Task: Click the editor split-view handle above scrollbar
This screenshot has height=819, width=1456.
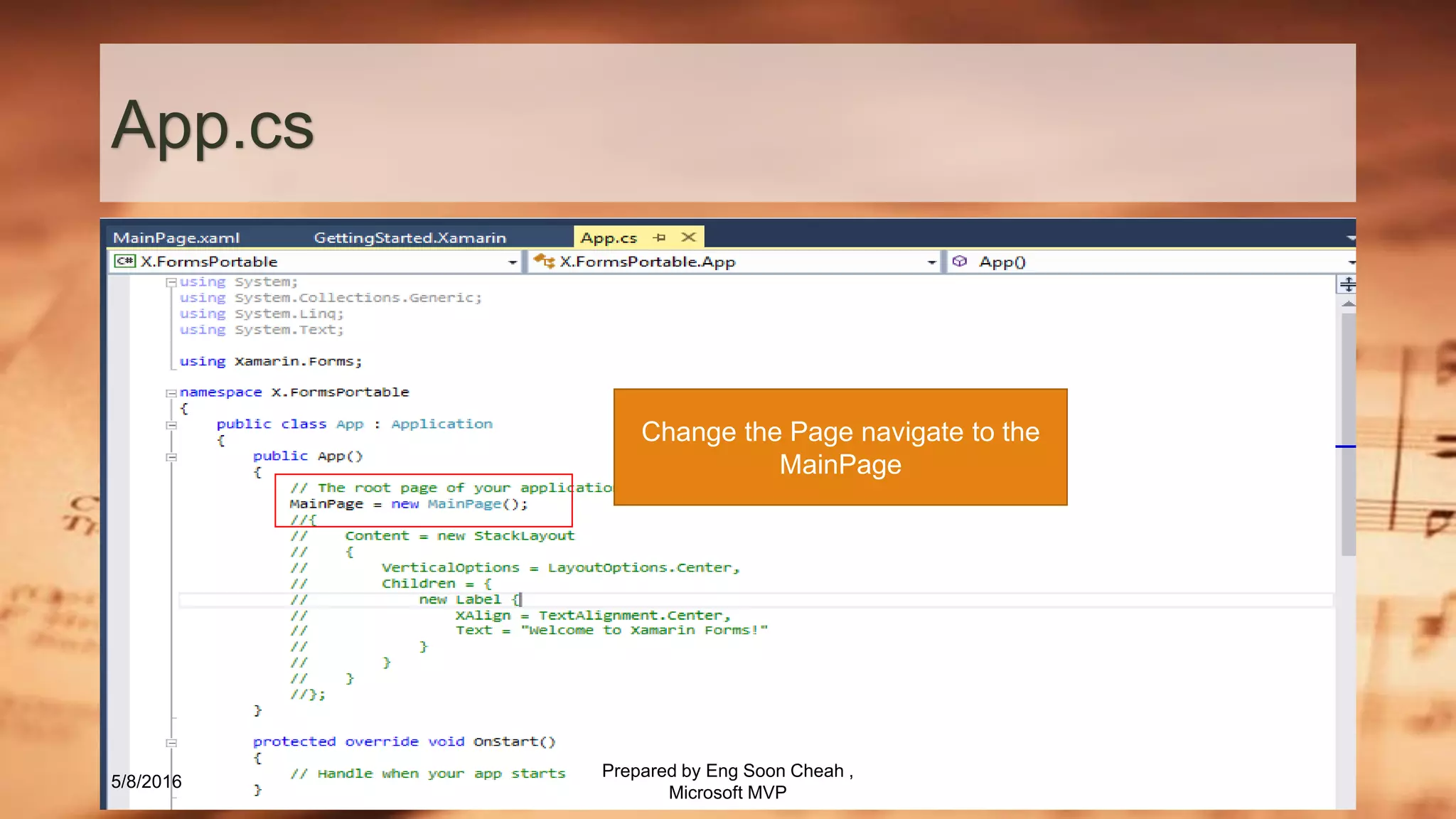Action: tap(1347, 285)
